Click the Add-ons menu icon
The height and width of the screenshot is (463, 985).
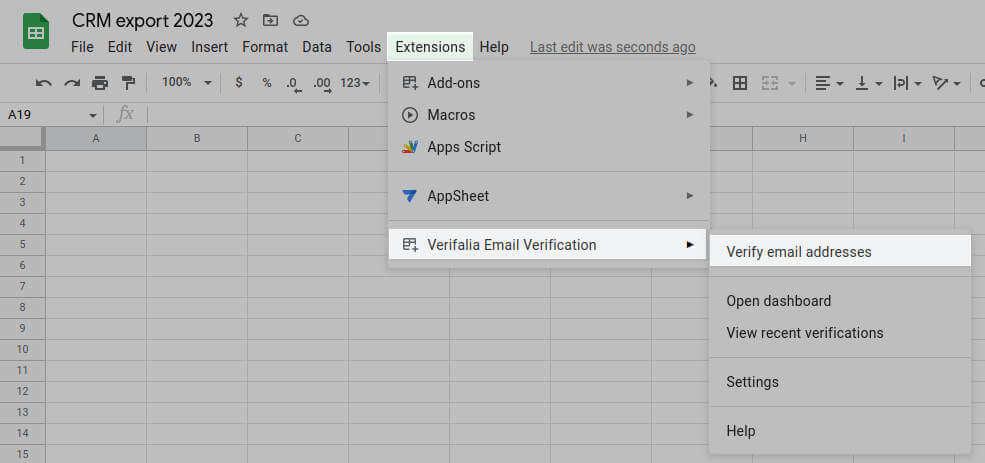coord(410,82)
